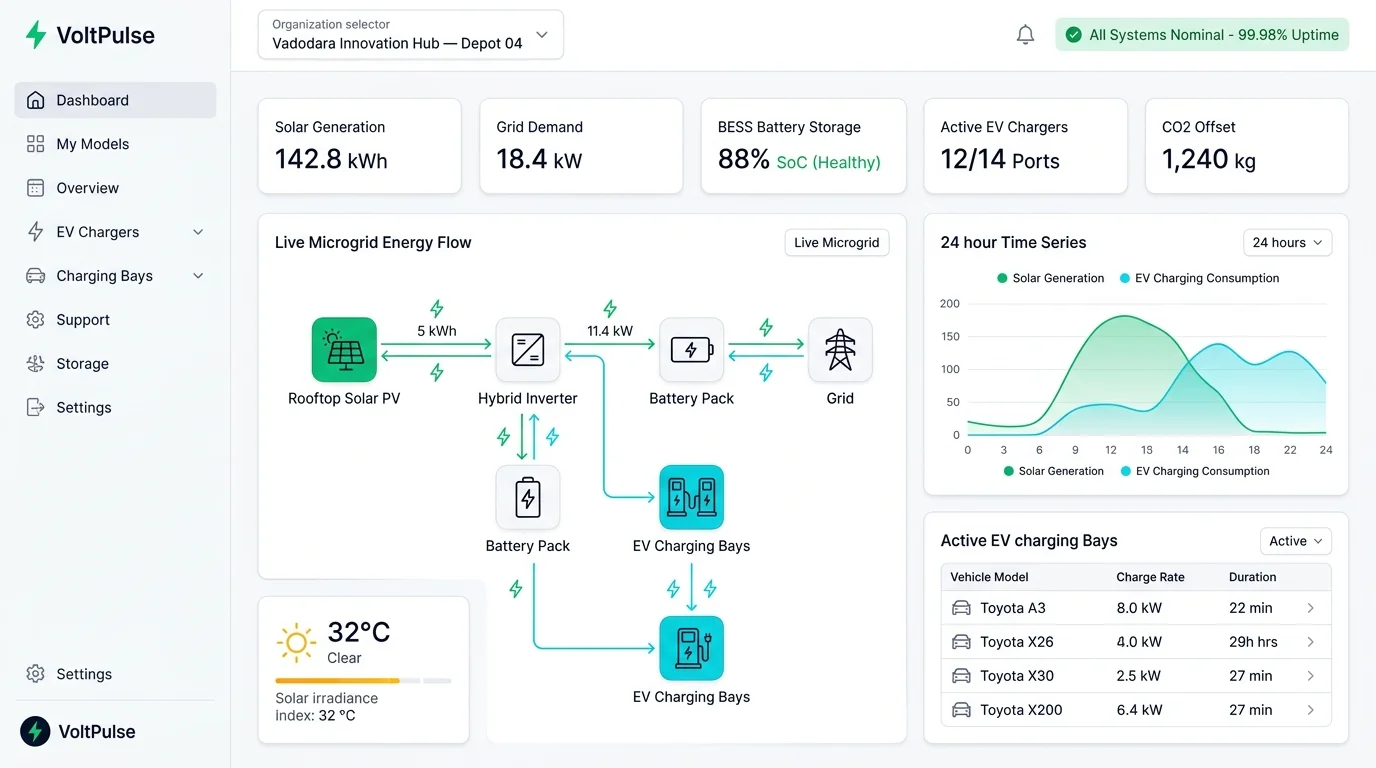Screen dimensions: 1376x768
Task: Open My Models in sidebar
Action: click(115, 144)
